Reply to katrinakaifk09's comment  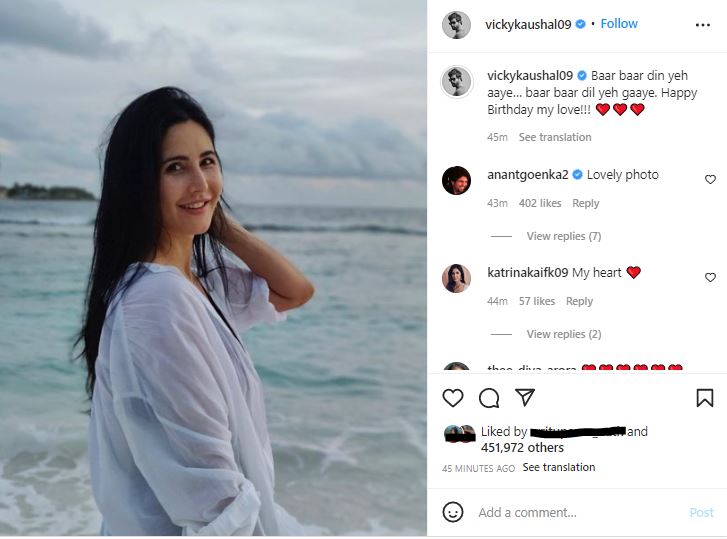click(579, 301)
